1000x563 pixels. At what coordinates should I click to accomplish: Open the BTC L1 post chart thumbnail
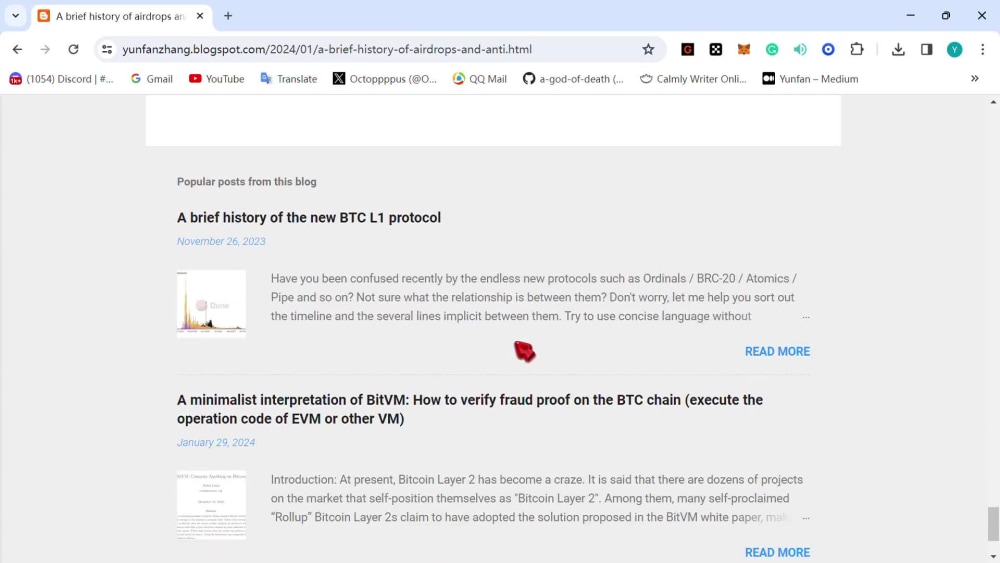pos(211,303)
